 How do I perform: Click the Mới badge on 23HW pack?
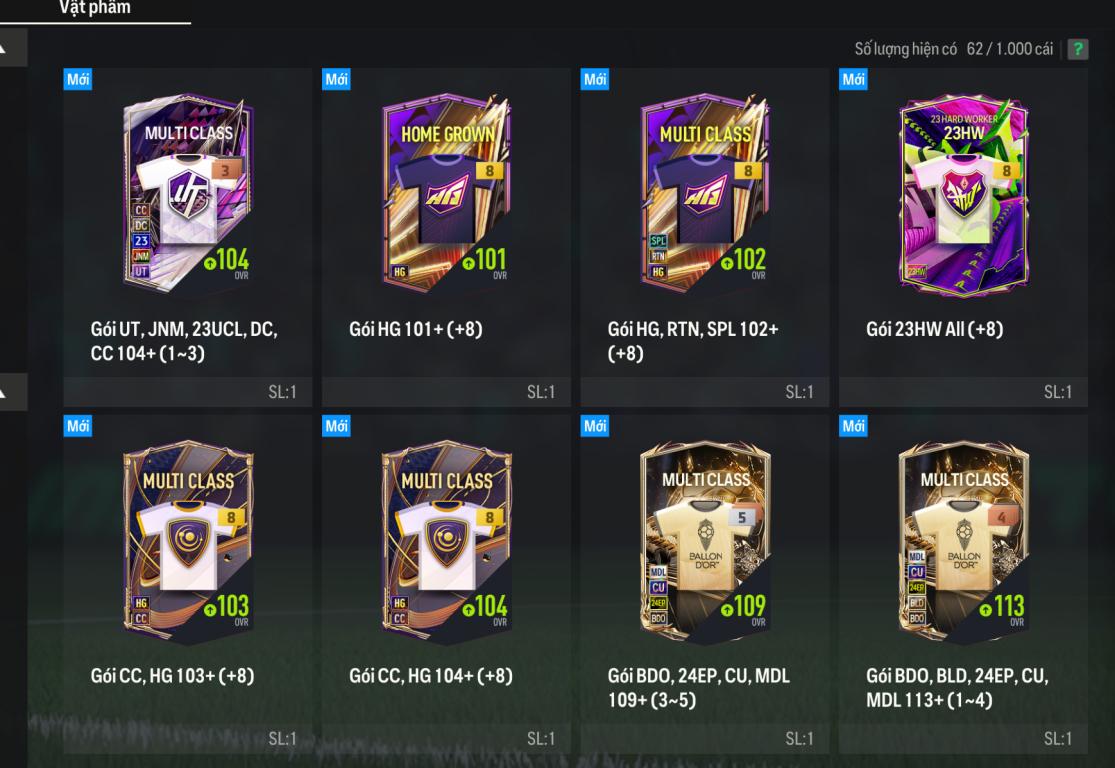[x=853, y=79]
